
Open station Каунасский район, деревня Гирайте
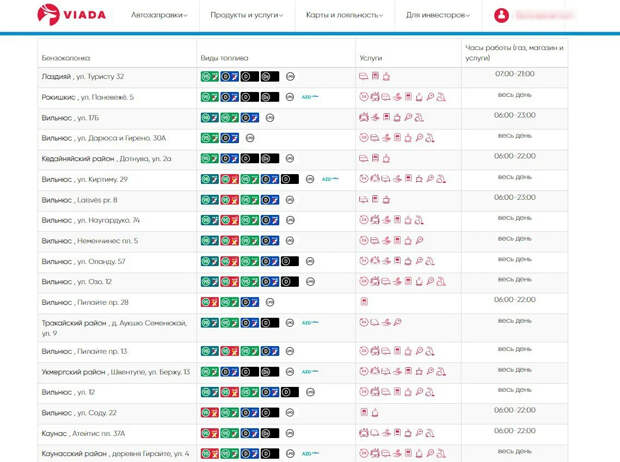[115, 454]
